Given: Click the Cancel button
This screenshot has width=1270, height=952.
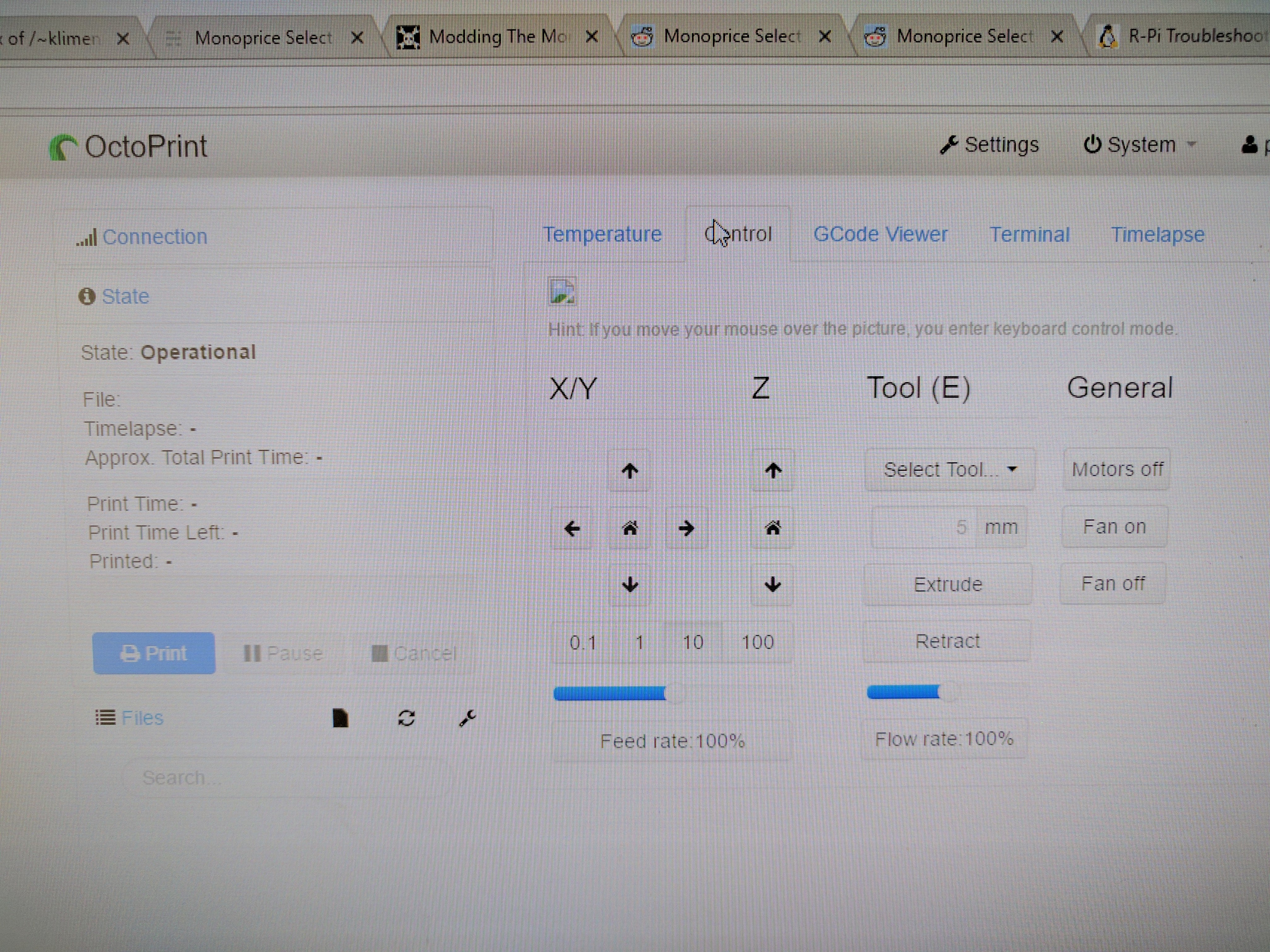Looking at the screenshot, I should [413, 653].
